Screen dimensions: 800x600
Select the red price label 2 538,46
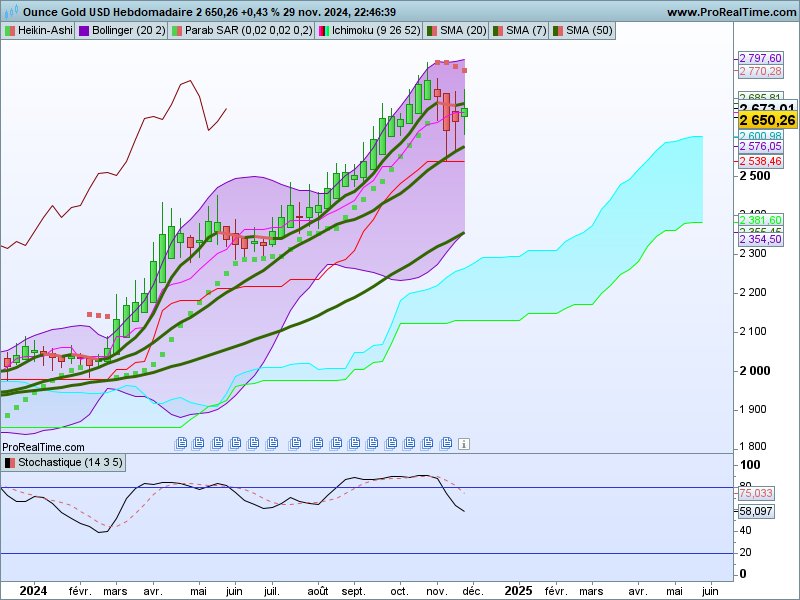760,161
